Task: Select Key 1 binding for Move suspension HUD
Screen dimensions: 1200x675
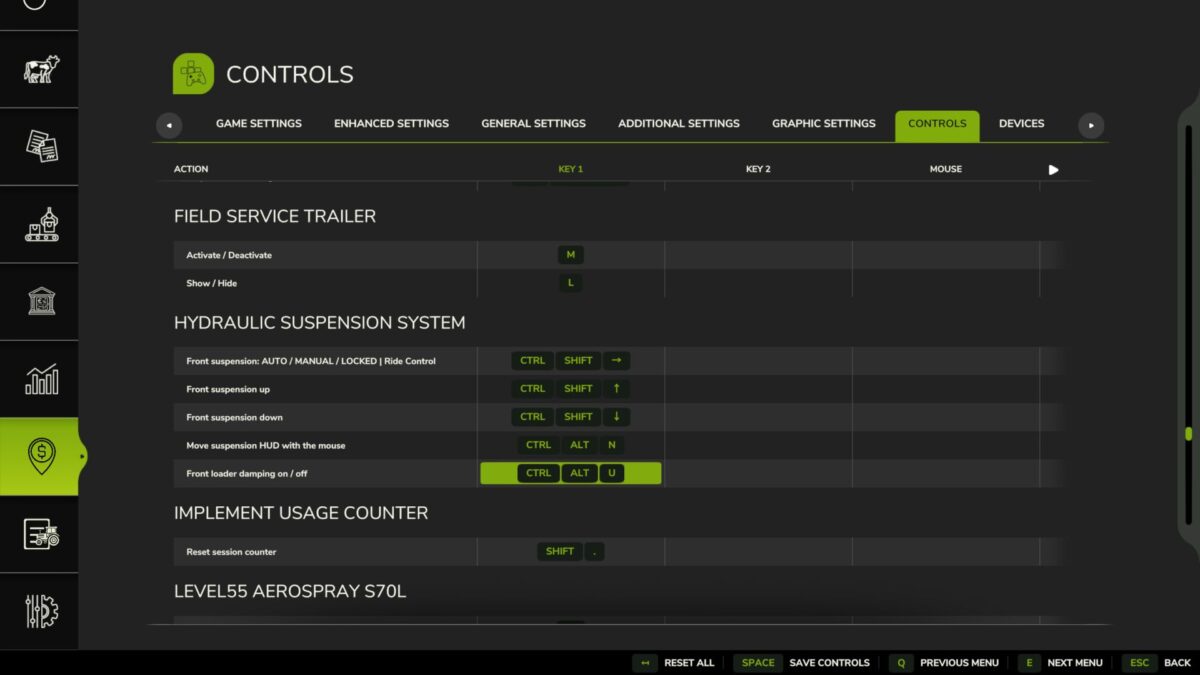Action: pyautogui.click(x=570, y=445)
